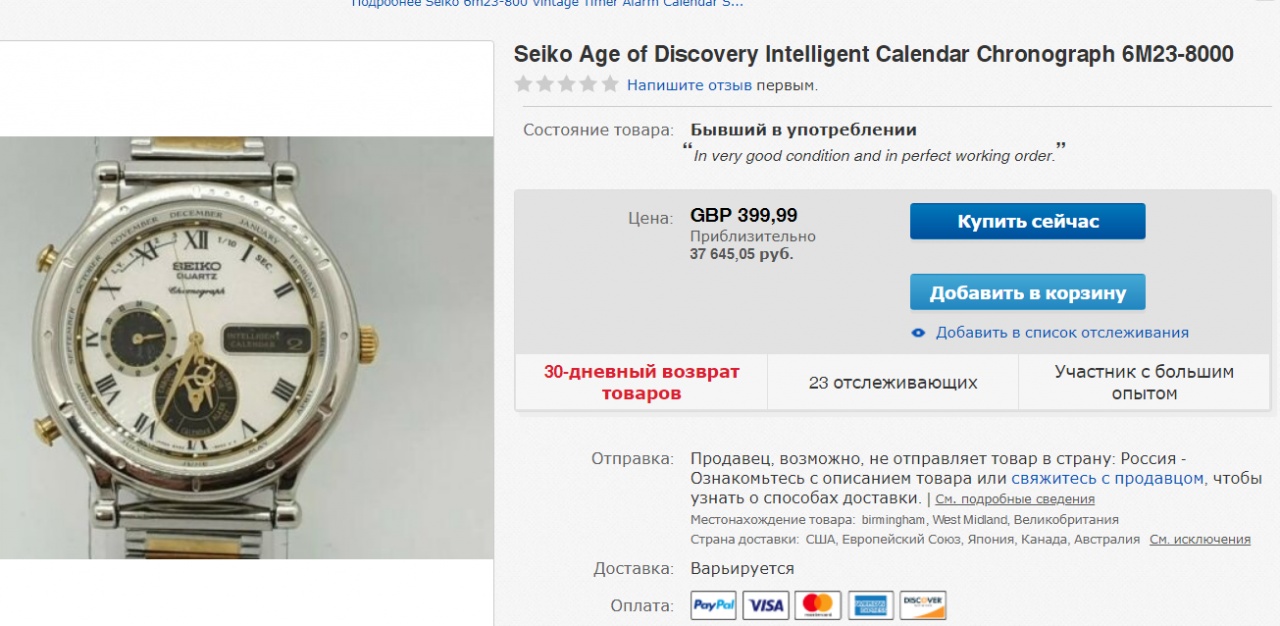
Task: Enlarge the Seiko watch product photo
Action: pyautogui.click(x=245, y=347)
